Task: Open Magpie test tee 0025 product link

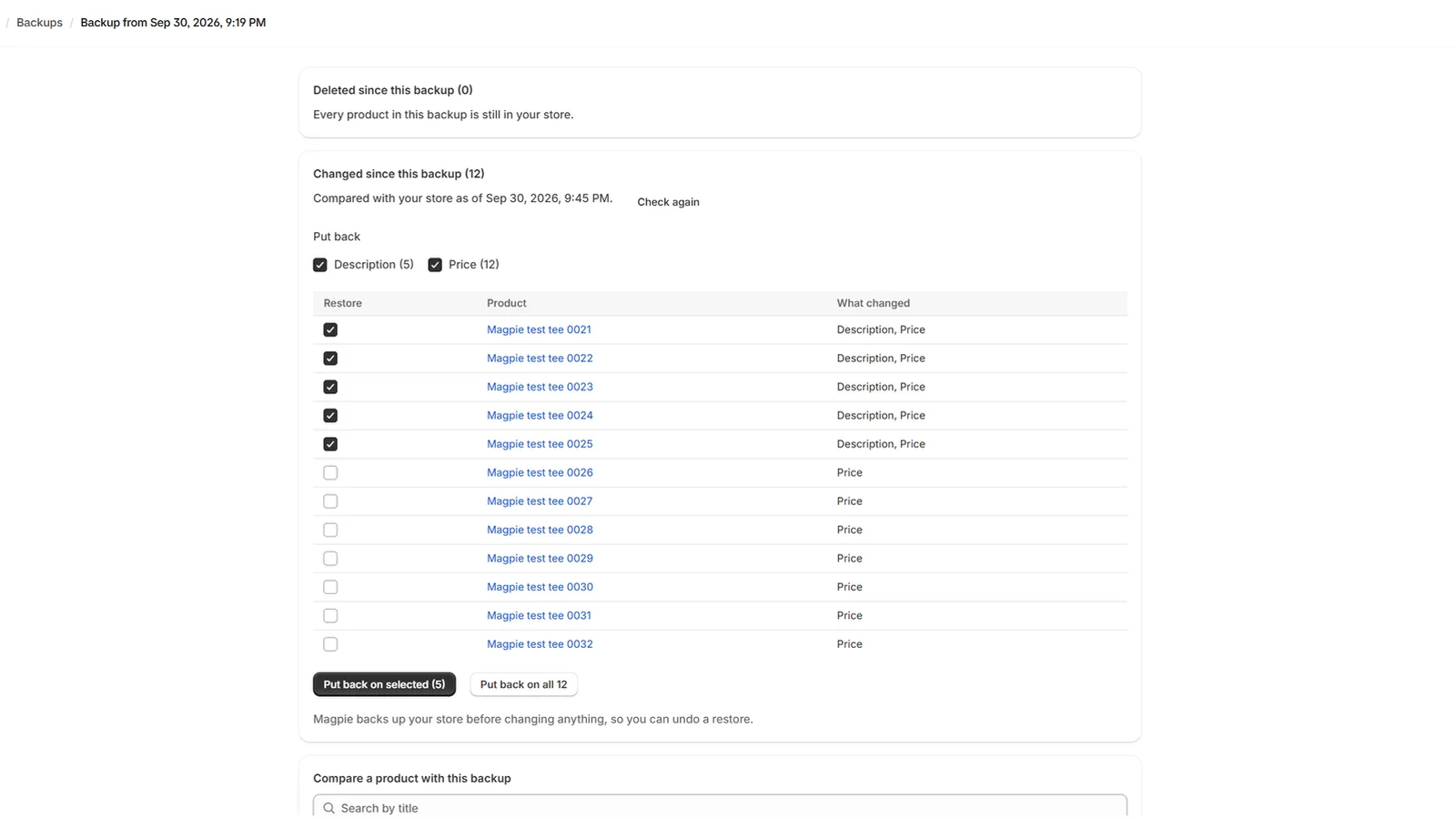Action: coord(540,444)
